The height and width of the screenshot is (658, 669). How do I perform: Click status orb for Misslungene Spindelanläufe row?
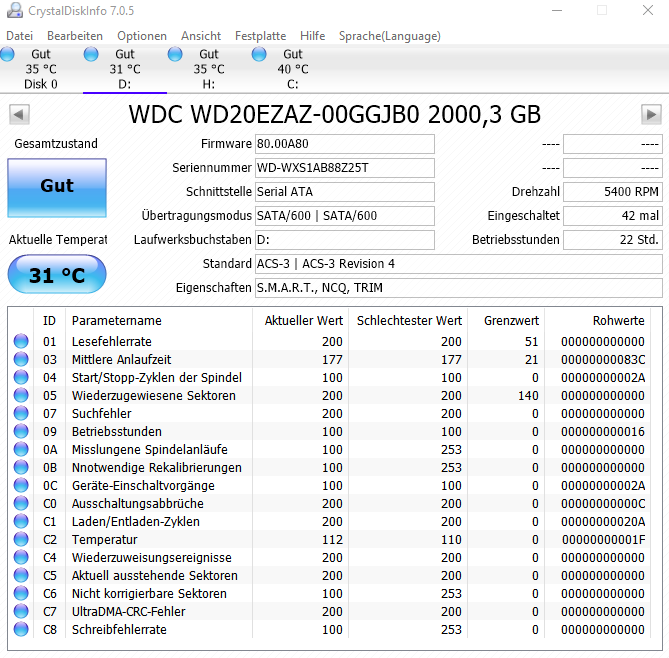click(21, 449)
